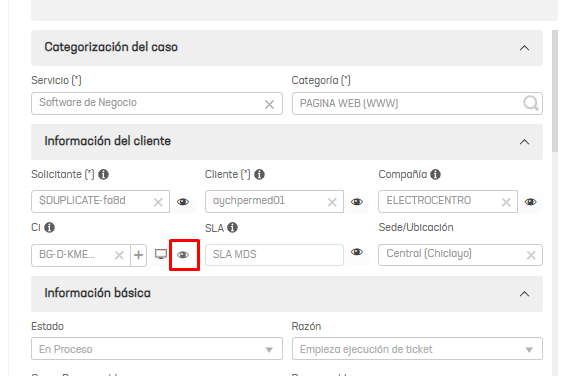This screenshot has width=580, height=376.
Task: Click the vertical scrollbar thumb
Action: pyautogui.click(x=554, y=91)
